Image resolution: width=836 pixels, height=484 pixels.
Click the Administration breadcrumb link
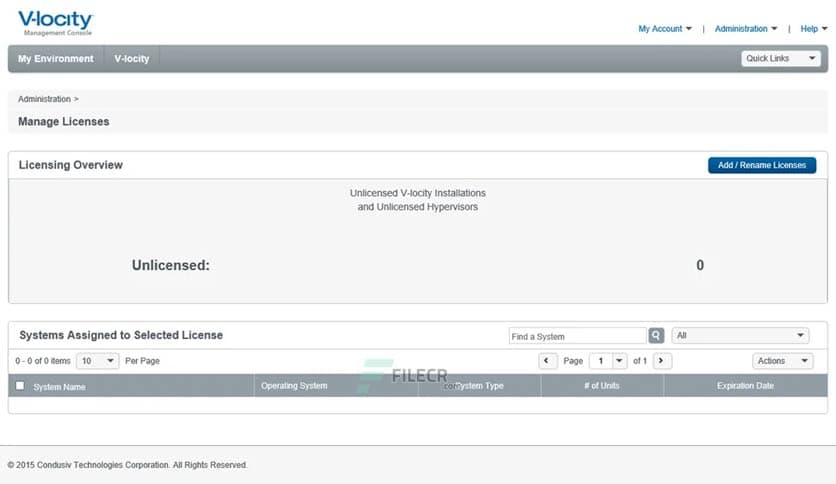click(x=44, y=99)
